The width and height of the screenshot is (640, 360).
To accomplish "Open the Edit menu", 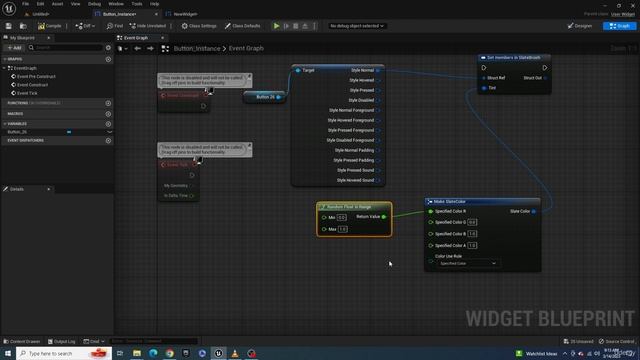I will point(40,4).
